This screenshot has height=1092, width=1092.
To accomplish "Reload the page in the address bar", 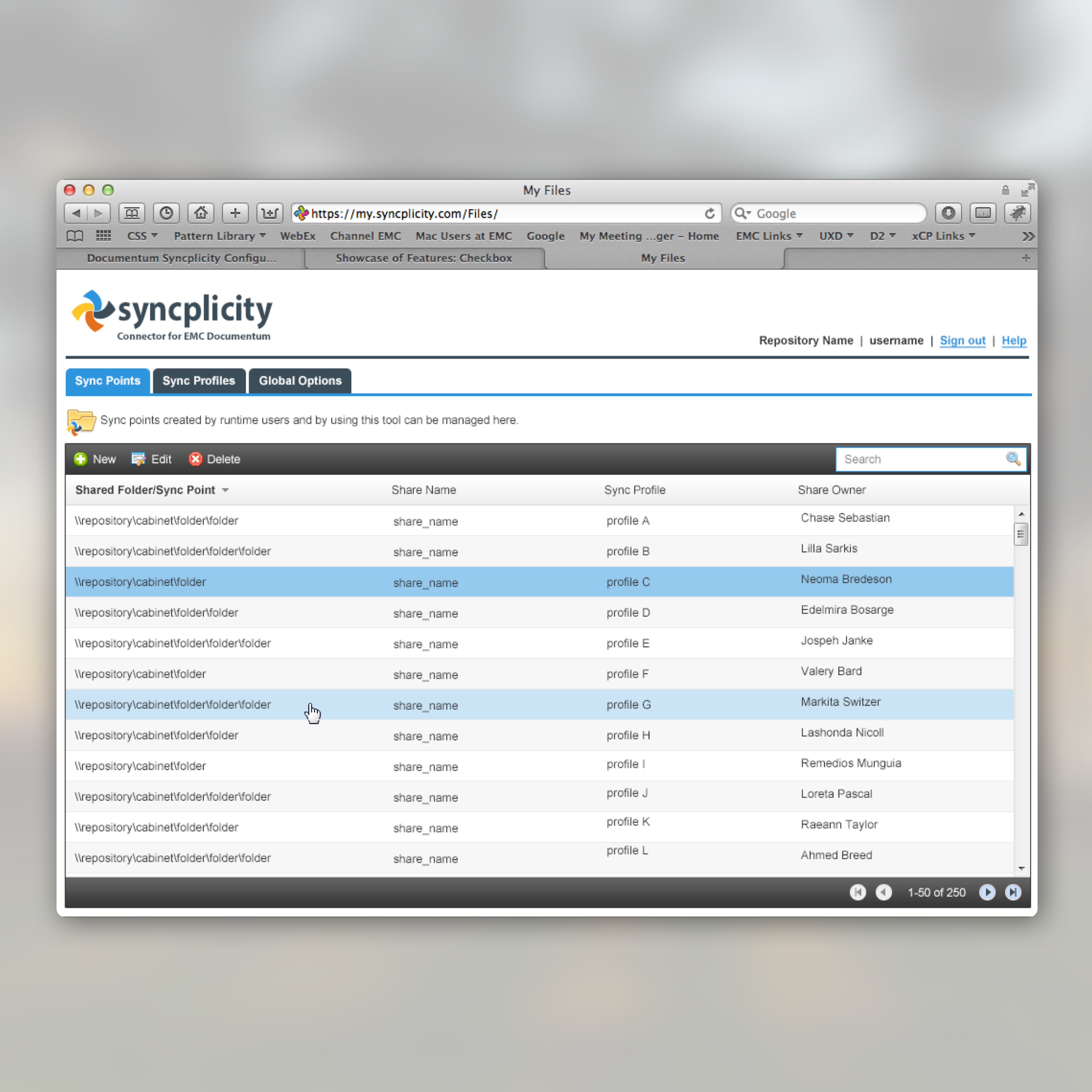I will (709, 214).
